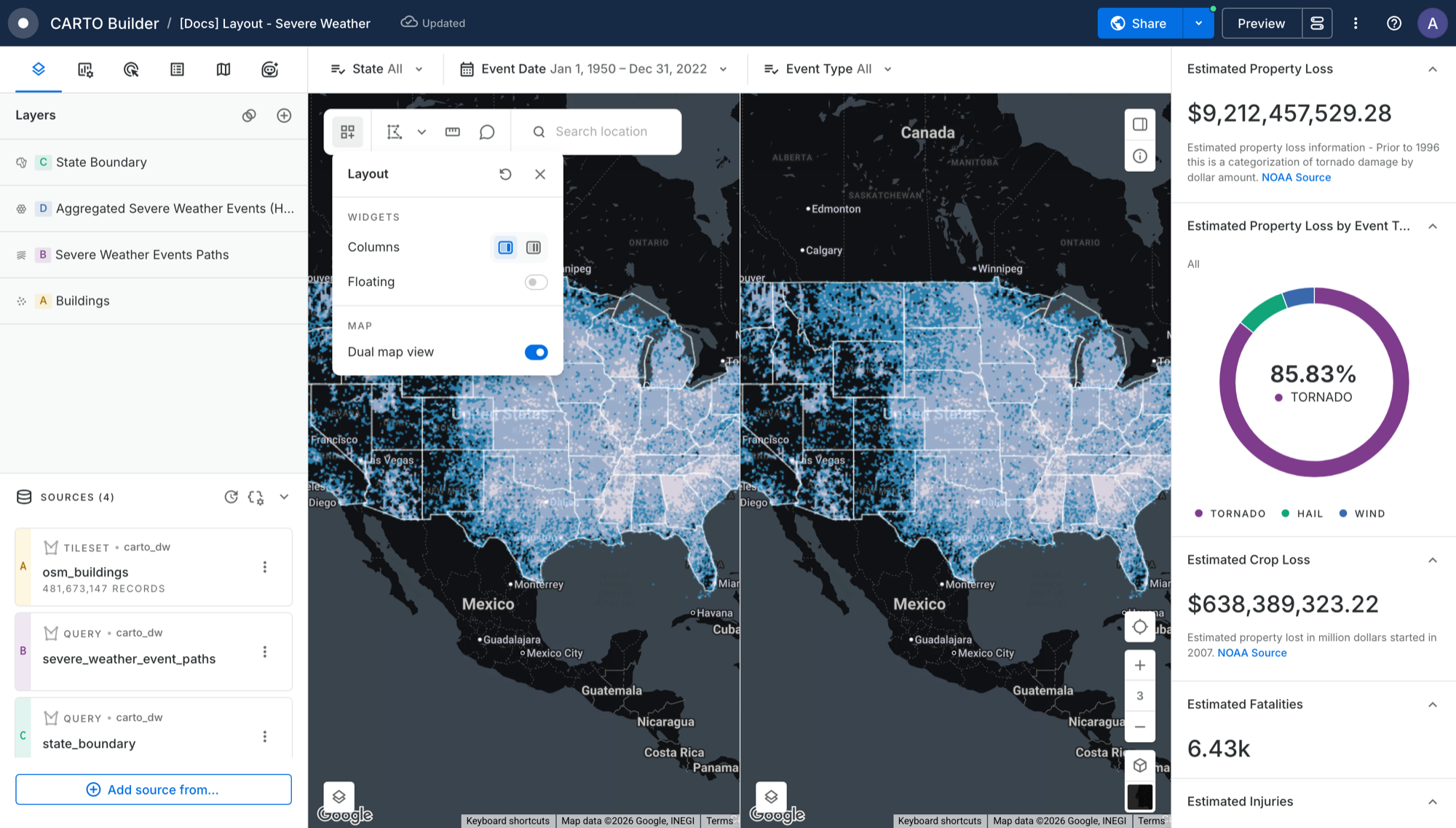Screen dimensions: 1456x828
Task: Open options menu for osm_buildings source
Action: point(265,567)
